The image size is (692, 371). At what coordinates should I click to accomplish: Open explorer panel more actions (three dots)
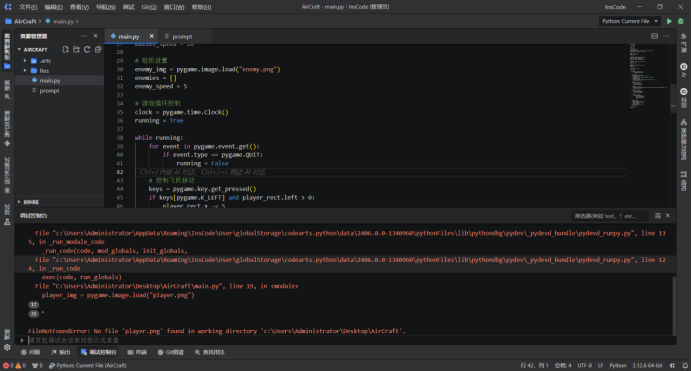[84, 36]
